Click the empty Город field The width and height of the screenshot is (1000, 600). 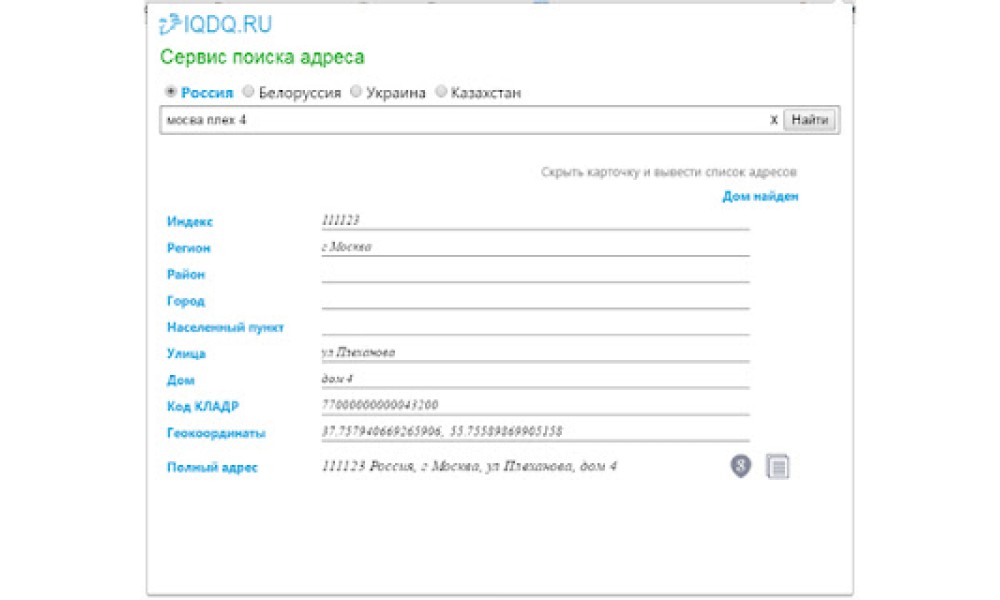coord(535,300)
